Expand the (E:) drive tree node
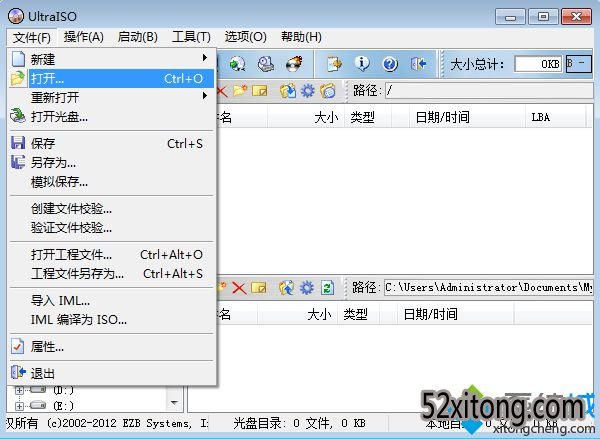Screen dimensions: 600x439 [x=19, y=406]
